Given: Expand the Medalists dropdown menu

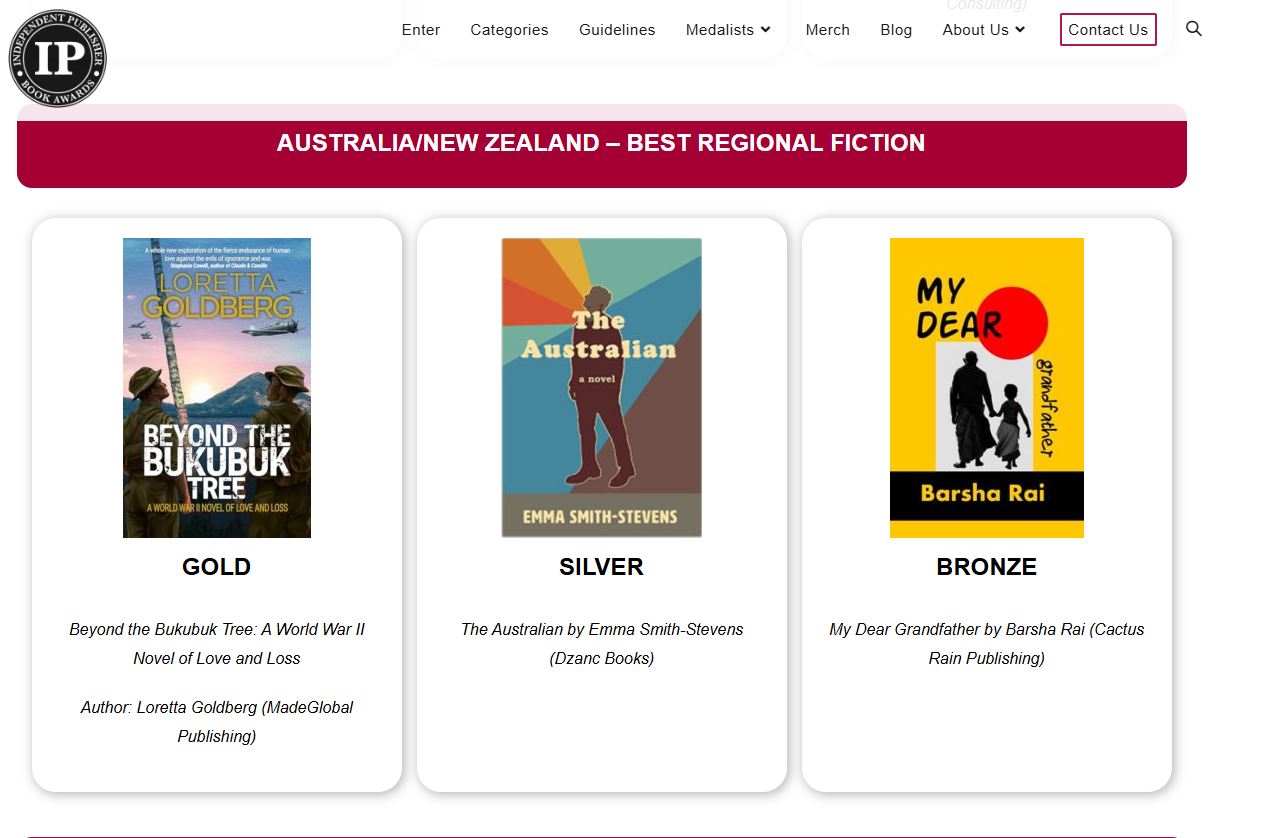Looking at the screenshot, I should point(728,30).
